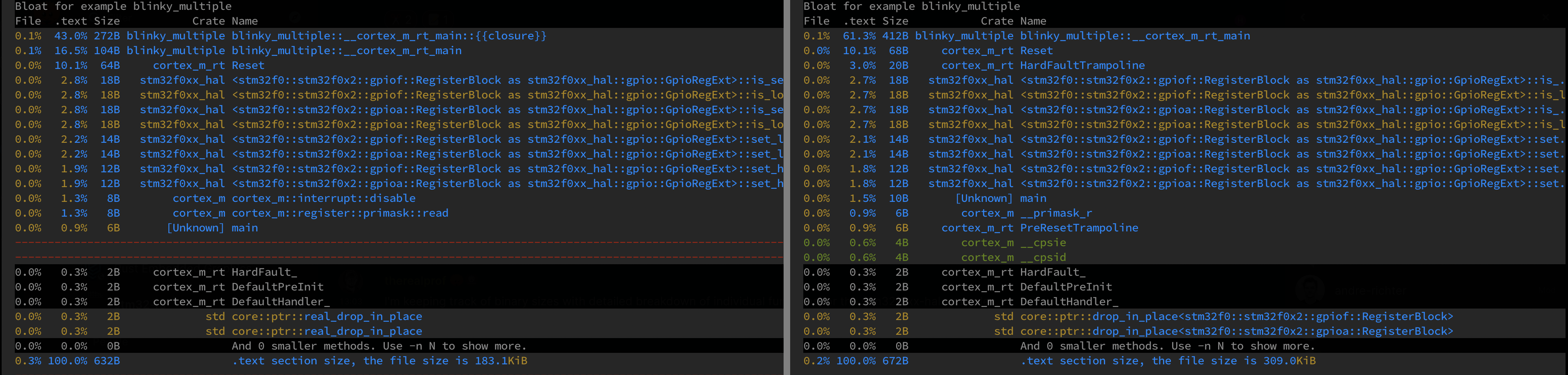
Task: Select gpiof is_se row name in left pane
Action: point(507,80)
